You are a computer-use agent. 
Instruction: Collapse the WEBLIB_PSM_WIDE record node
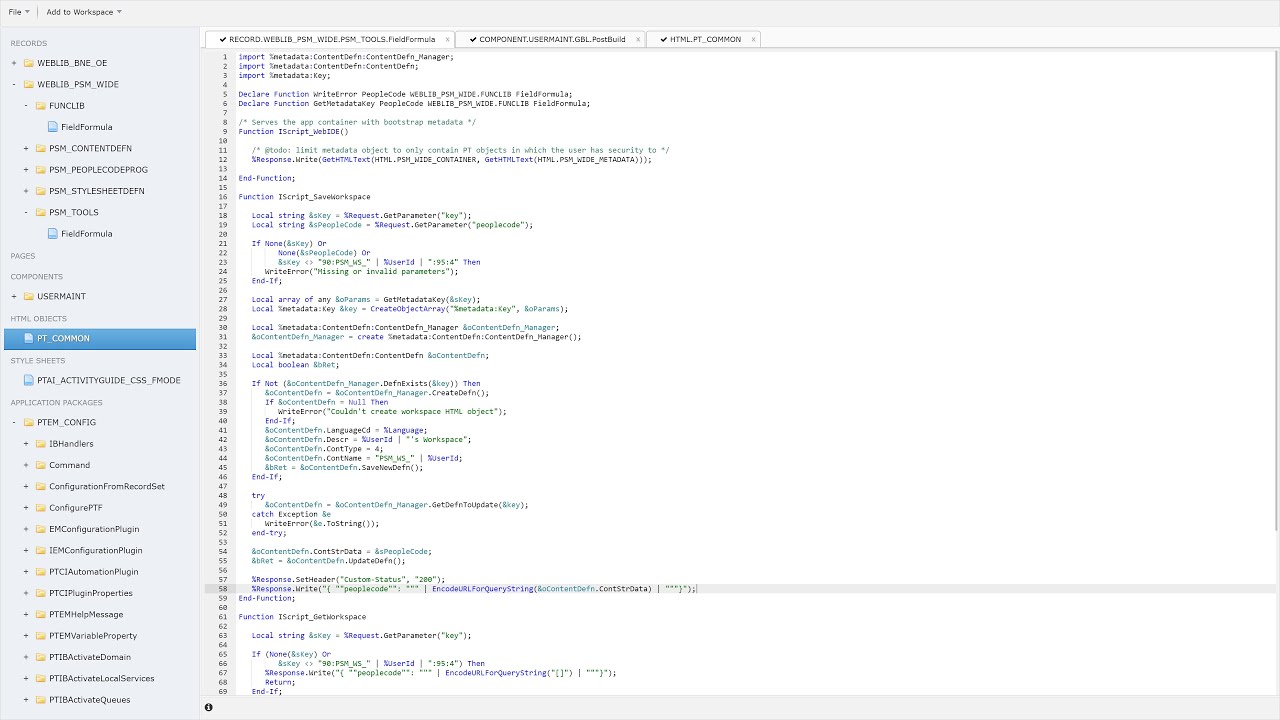click(x=14, y=84)
